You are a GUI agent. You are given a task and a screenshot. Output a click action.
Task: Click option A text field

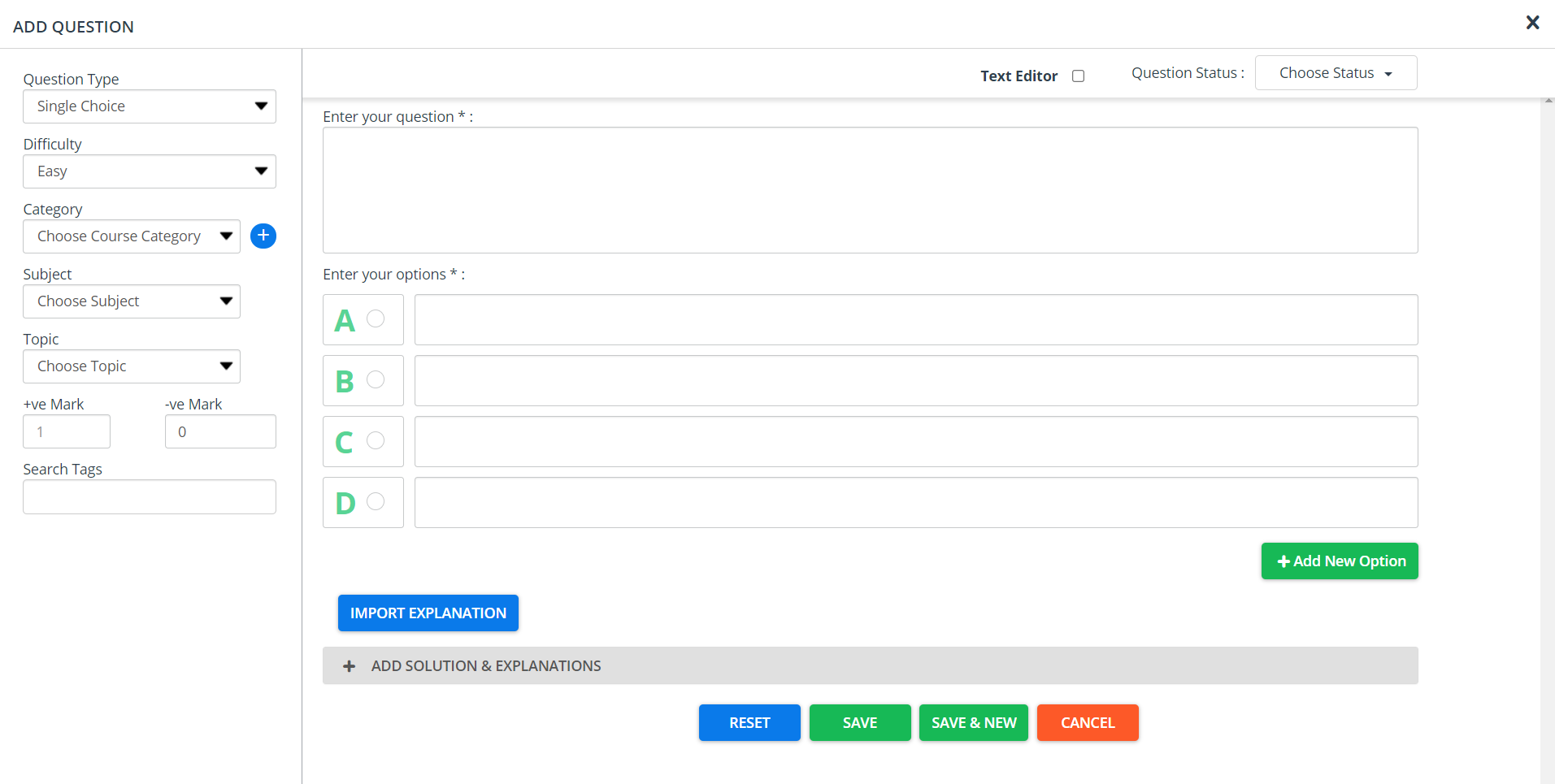click(x=916, y=319)
